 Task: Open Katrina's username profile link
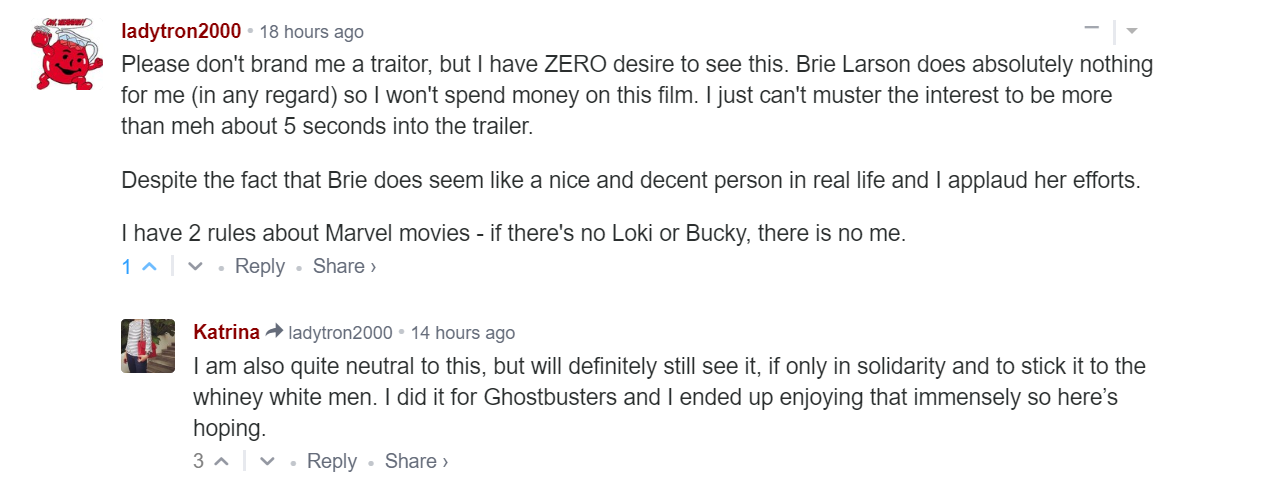[227, 332]
